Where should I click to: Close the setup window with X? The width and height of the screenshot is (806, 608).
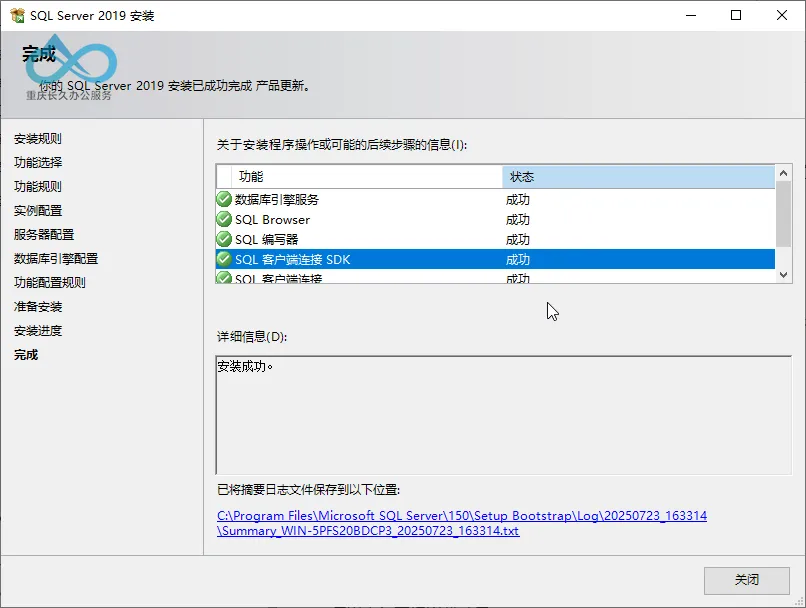coord(782,15)
